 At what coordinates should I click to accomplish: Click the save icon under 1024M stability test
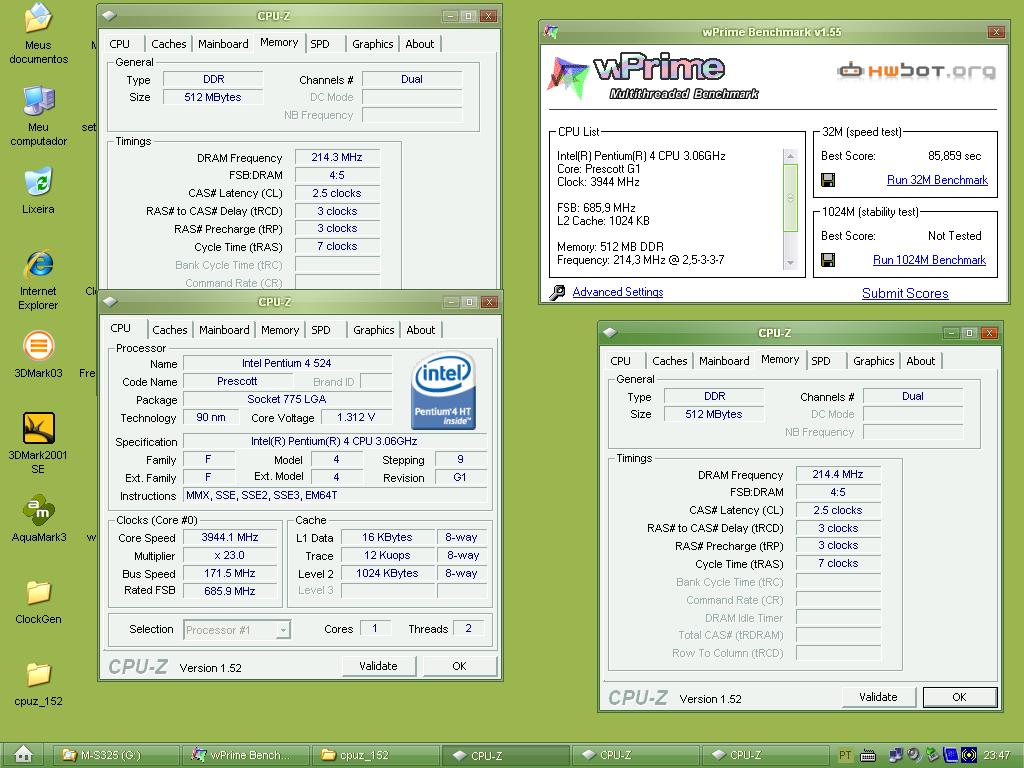point(828,260)
